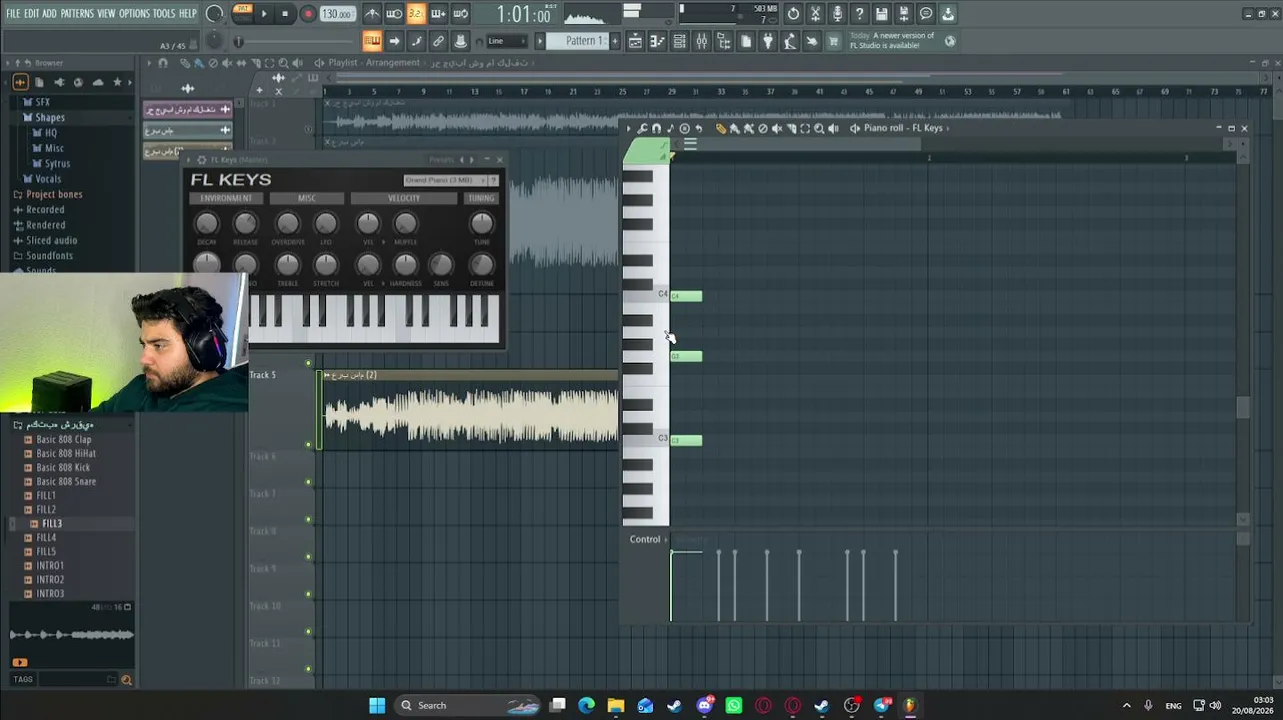The width and height of the screenshot is (1283, 720).
Task: Click the 130.000 tempo field
Action: [x=337, y=14]
